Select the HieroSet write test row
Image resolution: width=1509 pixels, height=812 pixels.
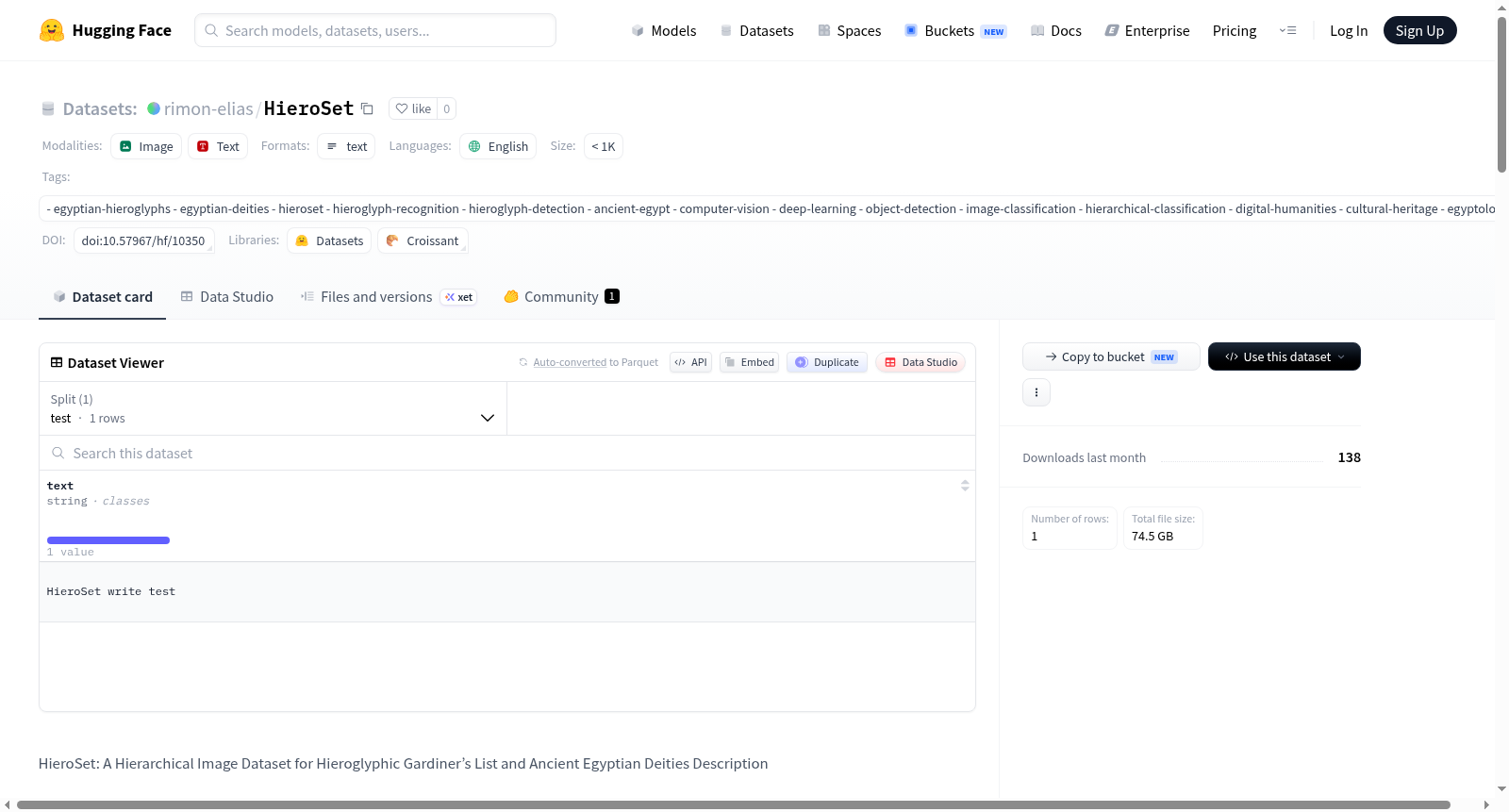(507, 592)
